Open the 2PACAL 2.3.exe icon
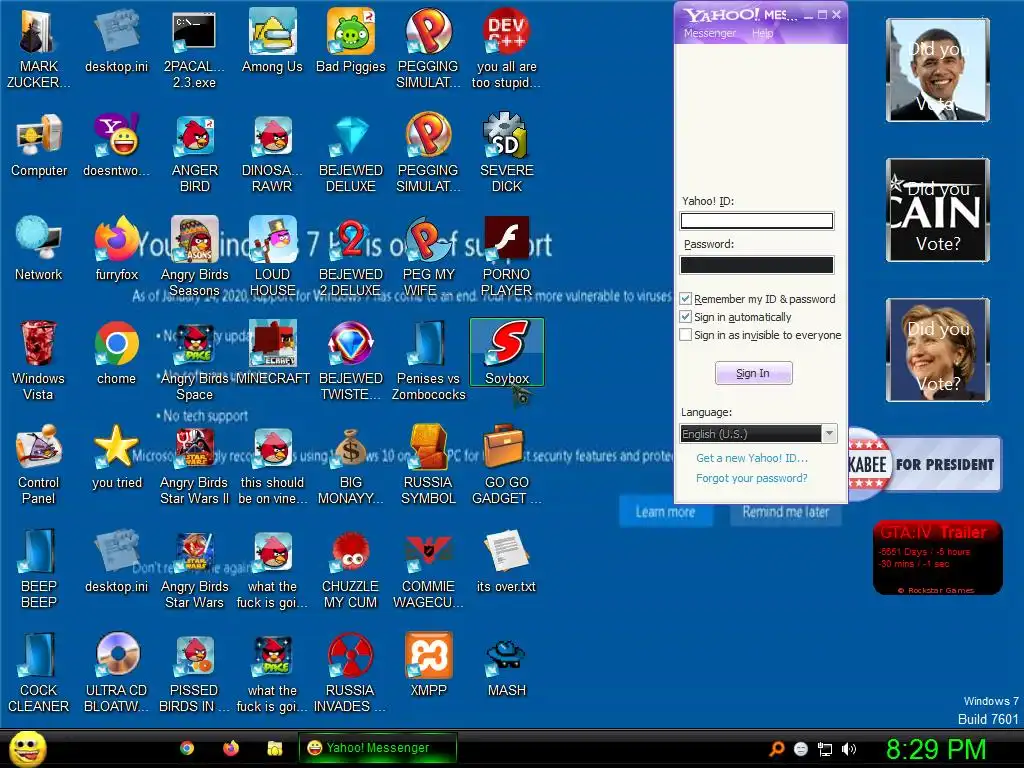 point(195,49)
